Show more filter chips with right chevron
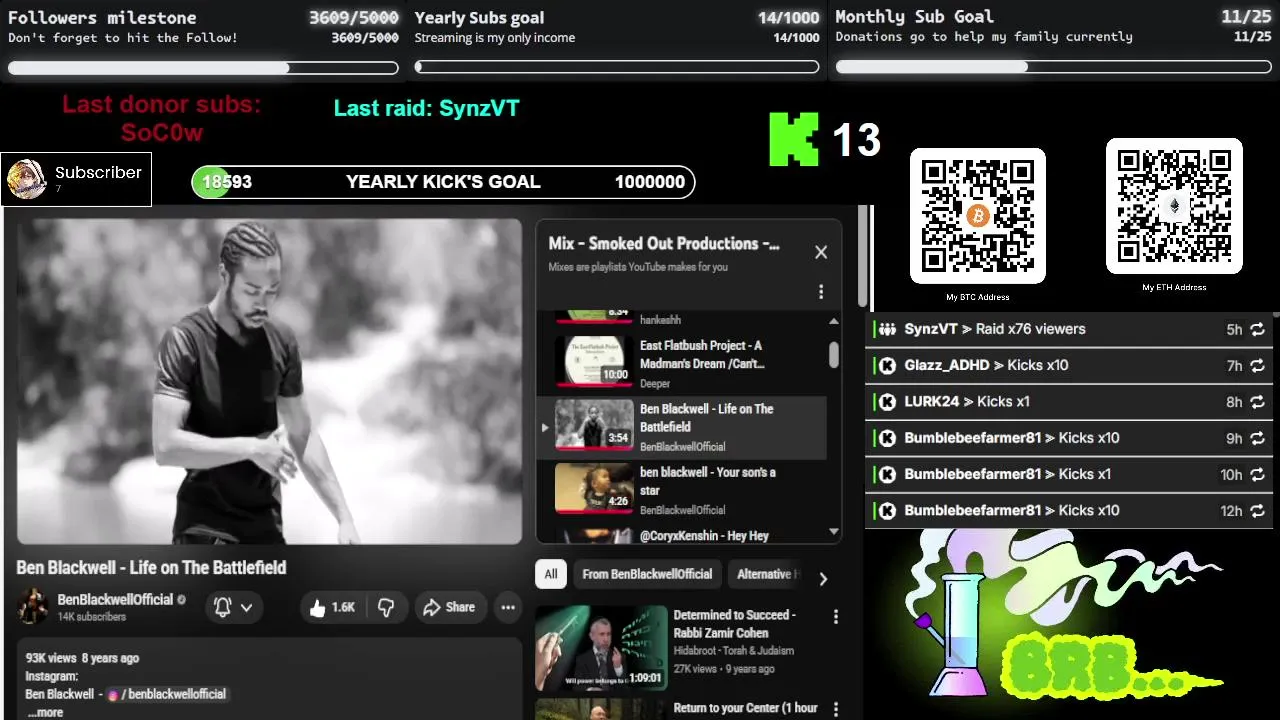Screen dimensions: 1280x720 pyautogui.click(x=823, y=578)
